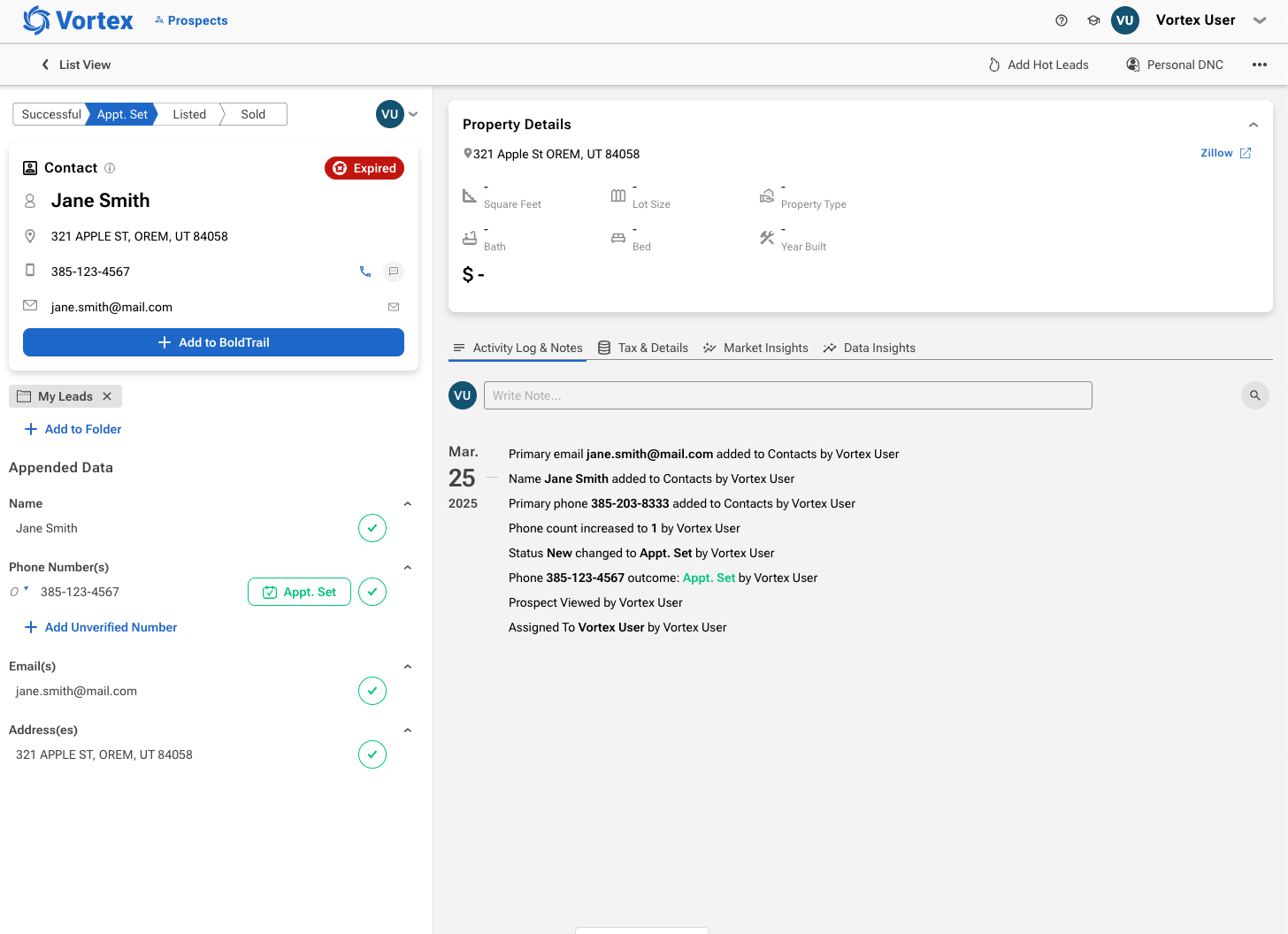Open Personal DNC
1288x934 pixels.
point(1175,65)
